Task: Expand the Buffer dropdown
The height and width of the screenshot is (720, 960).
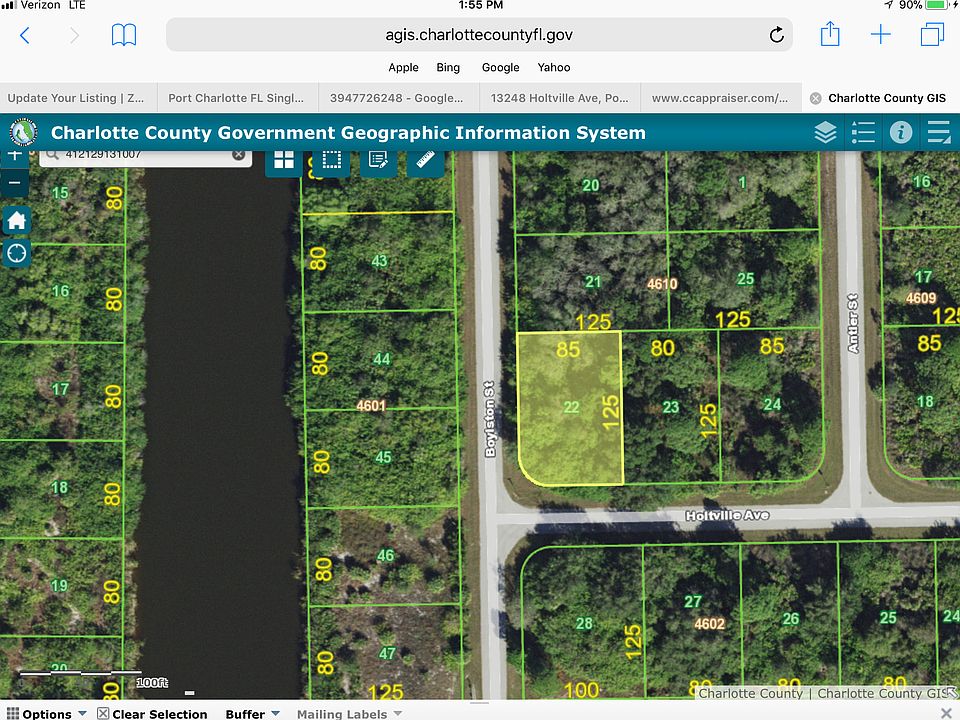Action: [x=252, y=713]
